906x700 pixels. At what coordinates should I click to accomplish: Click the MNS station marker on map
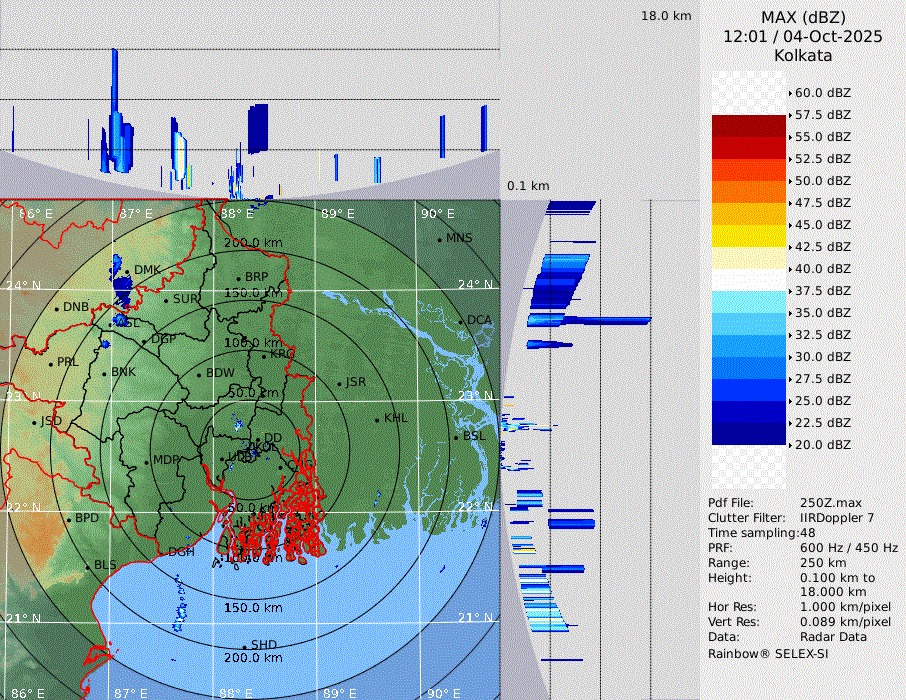coord(439,239)
